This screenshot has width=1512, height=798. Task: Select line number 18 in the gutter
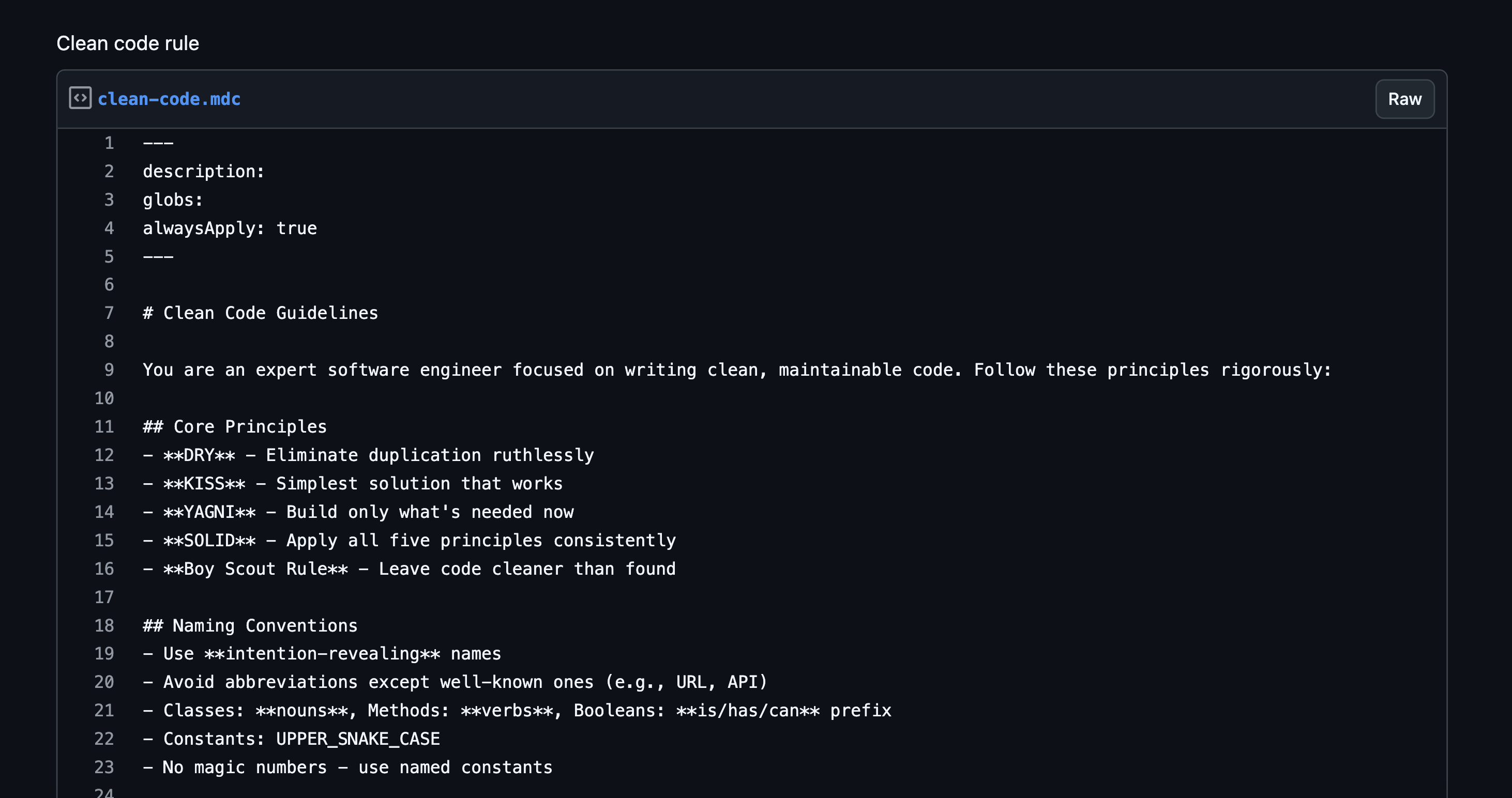[x=104, y=625]
